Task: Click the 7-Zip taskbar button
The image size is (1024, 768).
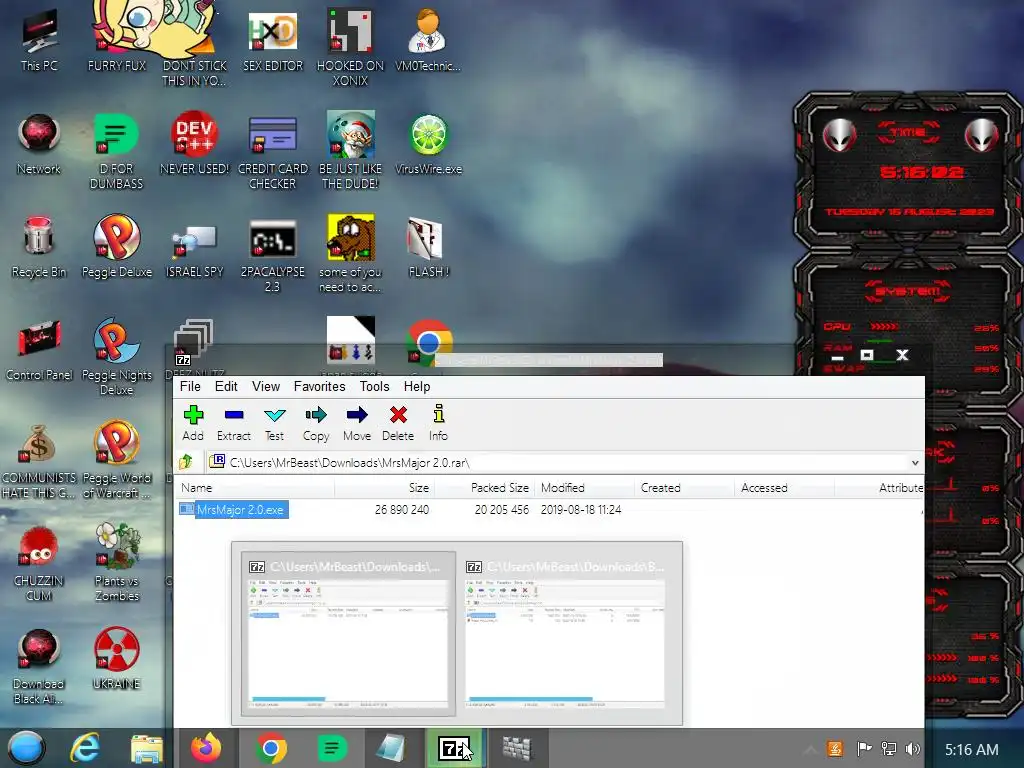Action: pos(455,748)
